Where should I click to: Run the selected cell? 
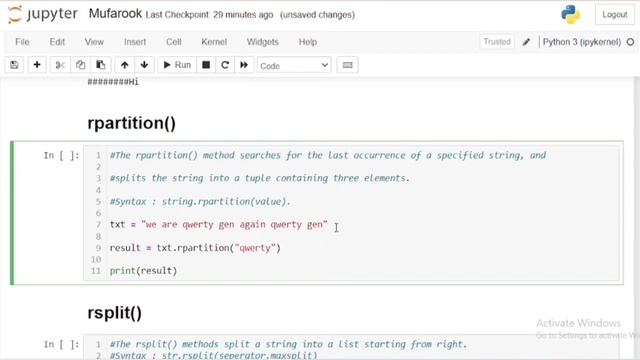tap(177, 65)
